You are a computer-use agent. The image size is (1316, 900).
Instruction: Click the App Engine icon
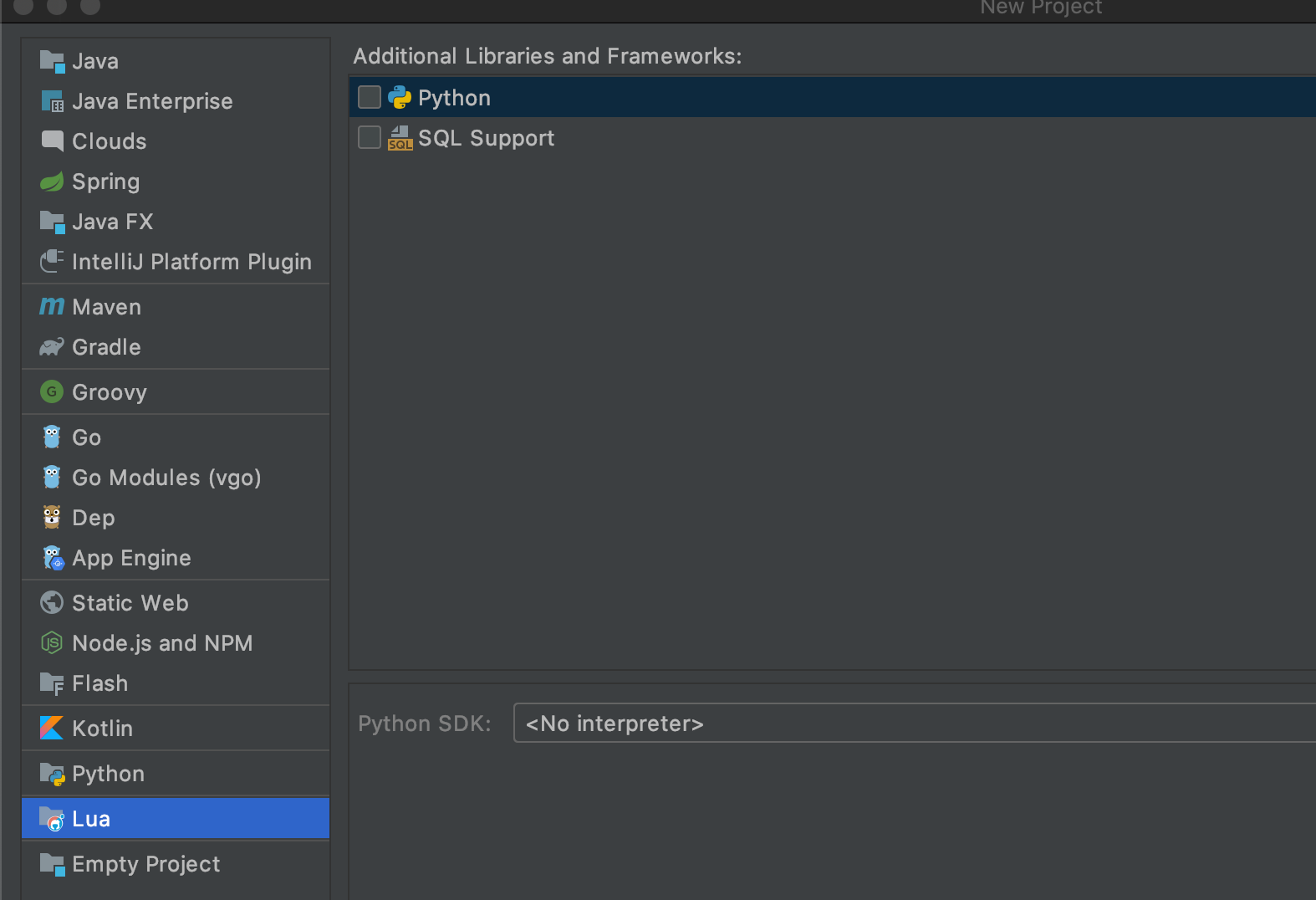click(x=53, y=558)
